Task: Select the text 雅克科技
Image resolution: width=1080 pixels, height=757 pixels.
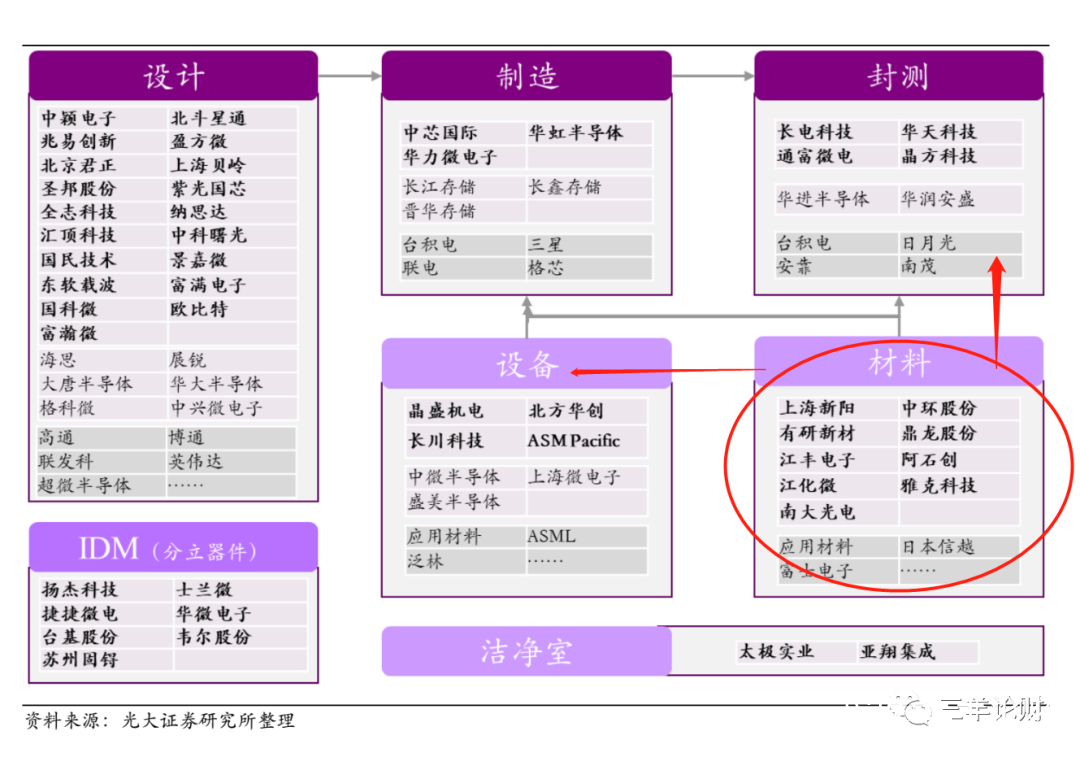Action: pos(939,486)
